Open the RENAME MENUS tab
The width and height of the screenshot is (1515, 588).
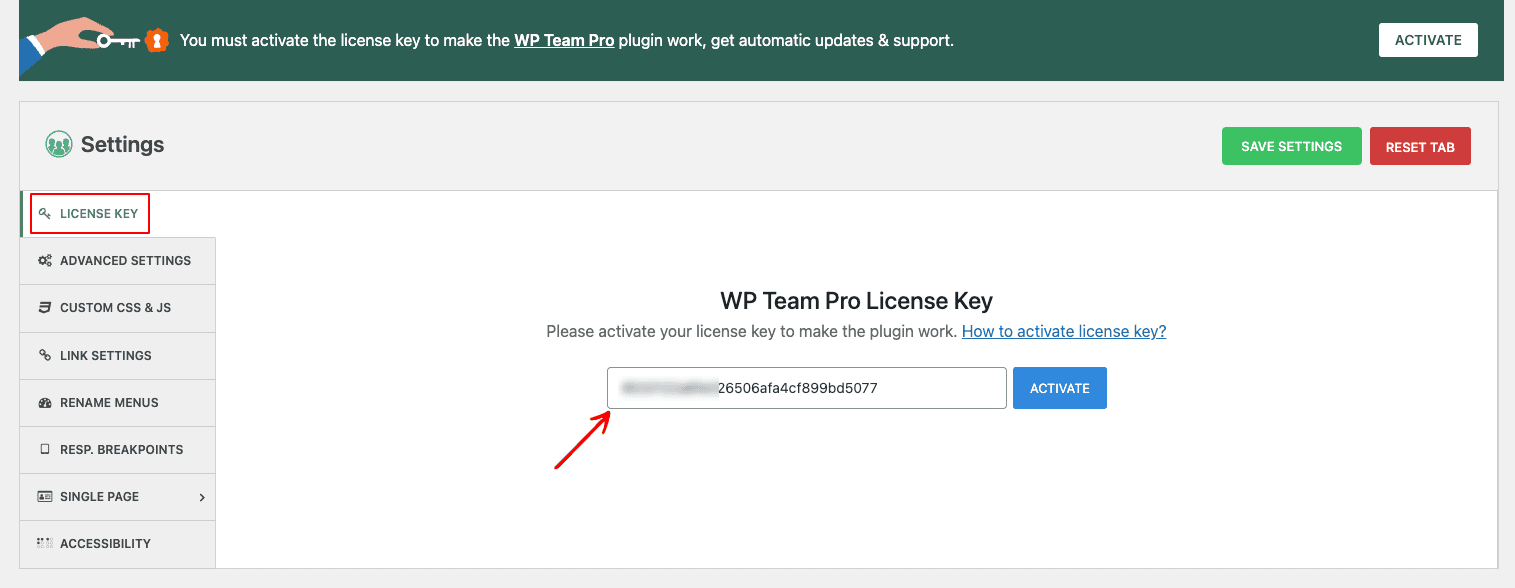pos(118,402)
